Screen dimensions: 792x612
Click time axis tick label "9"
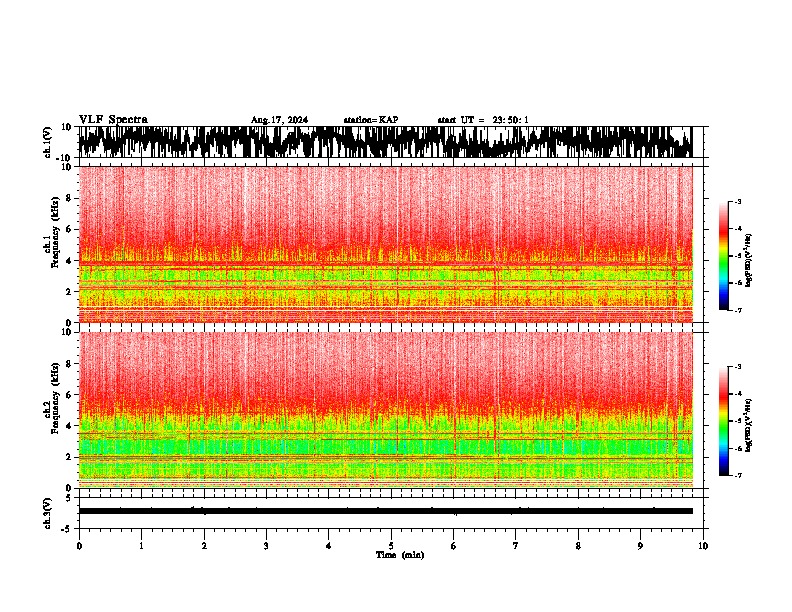(640, 546)
